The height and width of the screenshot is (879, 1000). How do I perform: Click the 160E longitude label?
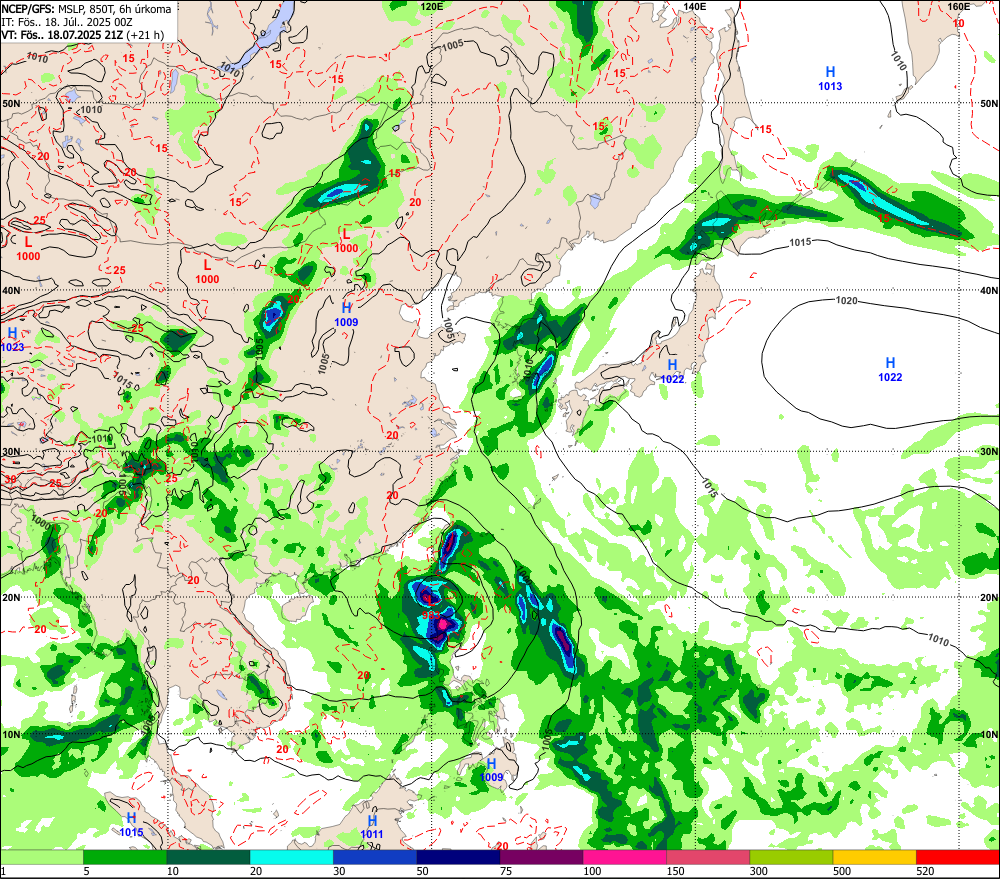(x=959, y=6)
